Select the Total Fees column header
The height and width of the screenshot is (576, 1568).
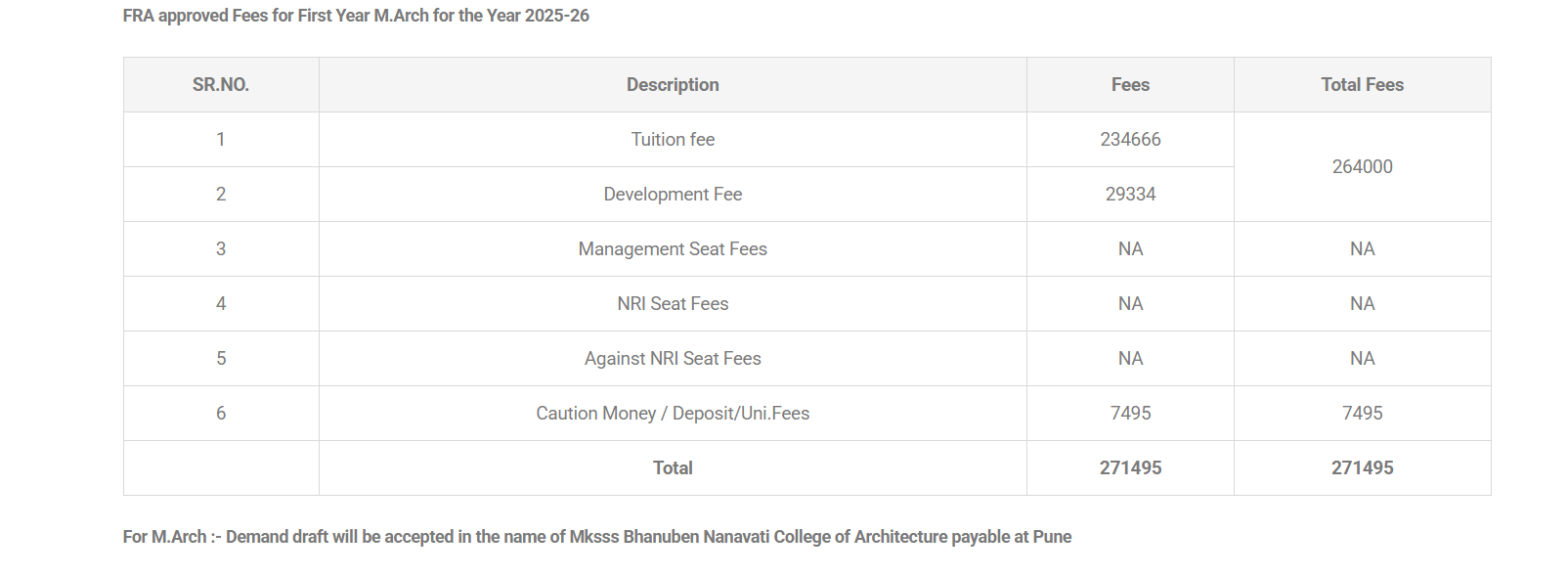(1362, 85)
